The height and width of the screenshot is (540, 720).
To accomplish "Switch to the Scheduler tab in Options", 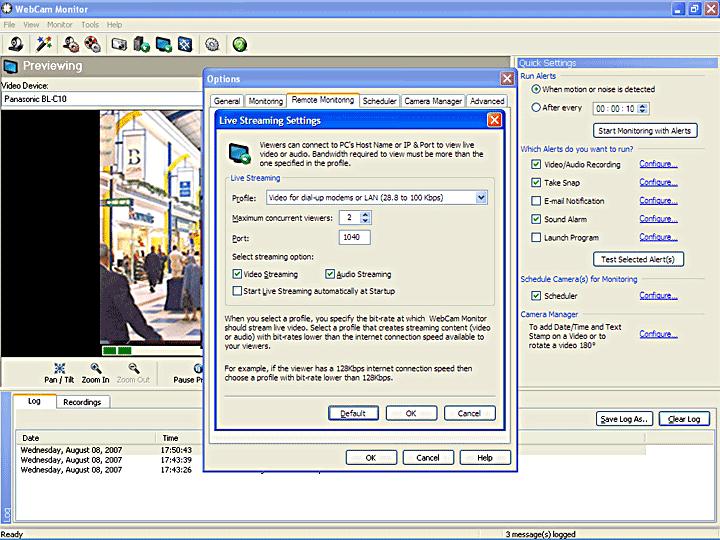I will [379, 101].
